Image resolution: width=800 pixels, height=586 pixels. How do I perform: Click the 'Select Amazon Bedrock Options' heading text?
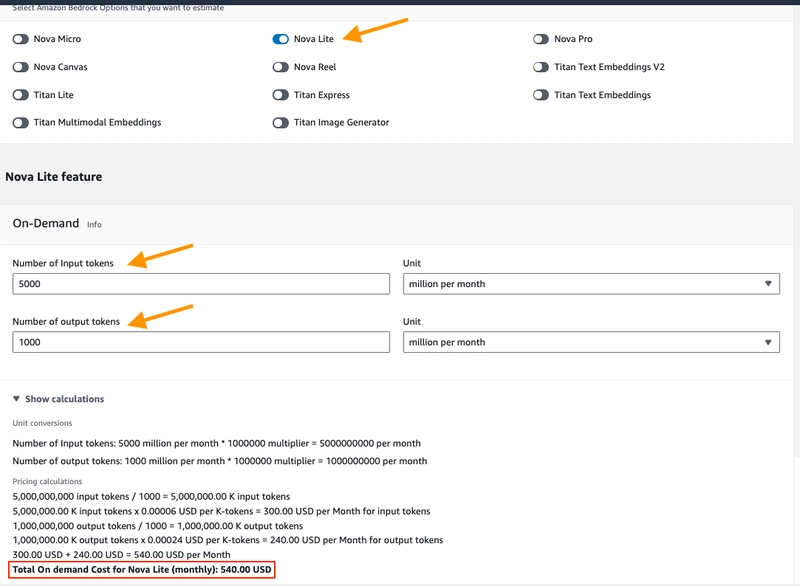(x=118, y=8)
